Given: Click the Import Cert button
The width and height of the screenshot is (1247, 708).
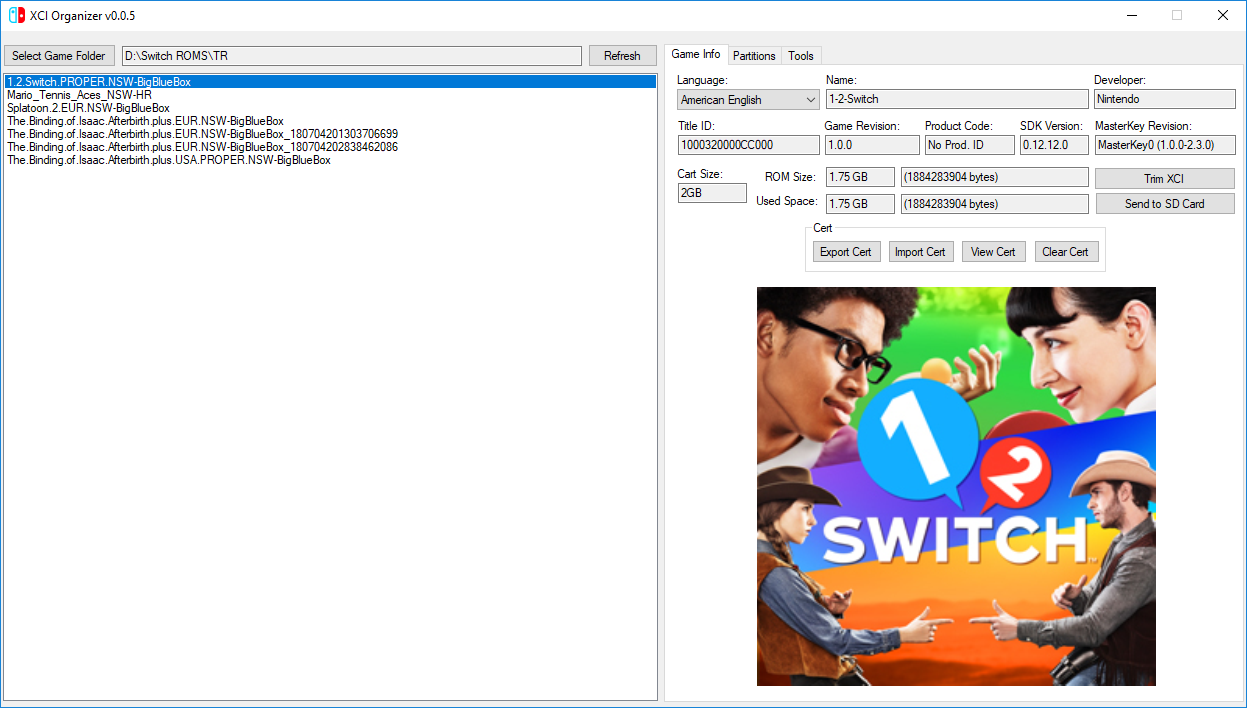Looking at the screenshot, I should pos(920,252).
